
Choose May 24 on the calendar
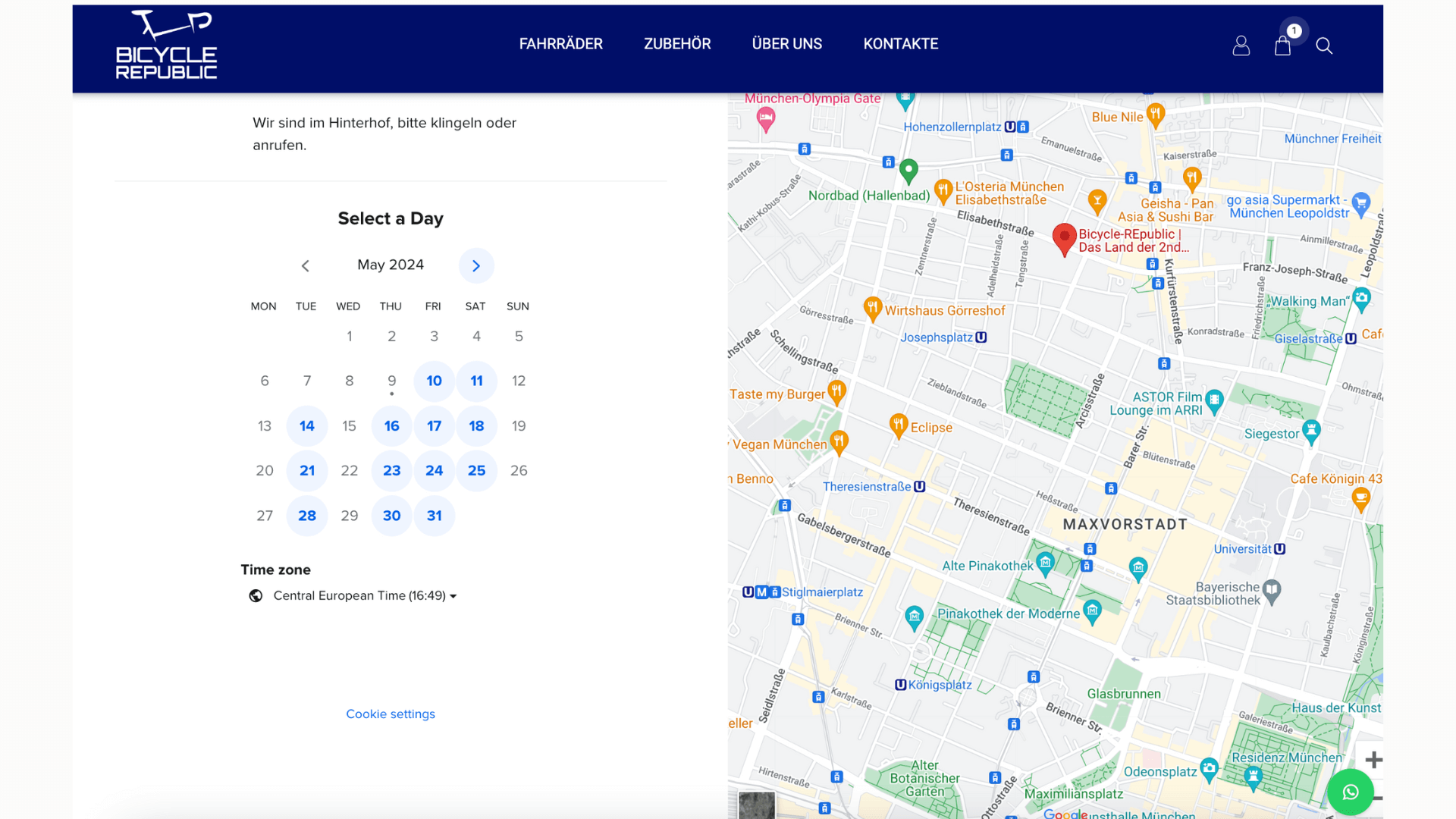click(434, 470)
